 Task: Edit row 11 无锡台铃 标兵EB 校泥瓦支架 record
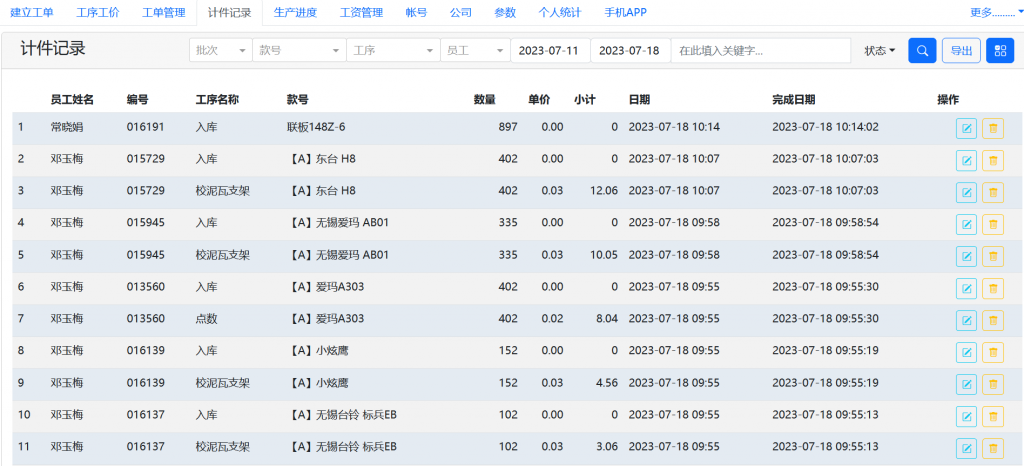pyautogui.click(x=966, y=448)
